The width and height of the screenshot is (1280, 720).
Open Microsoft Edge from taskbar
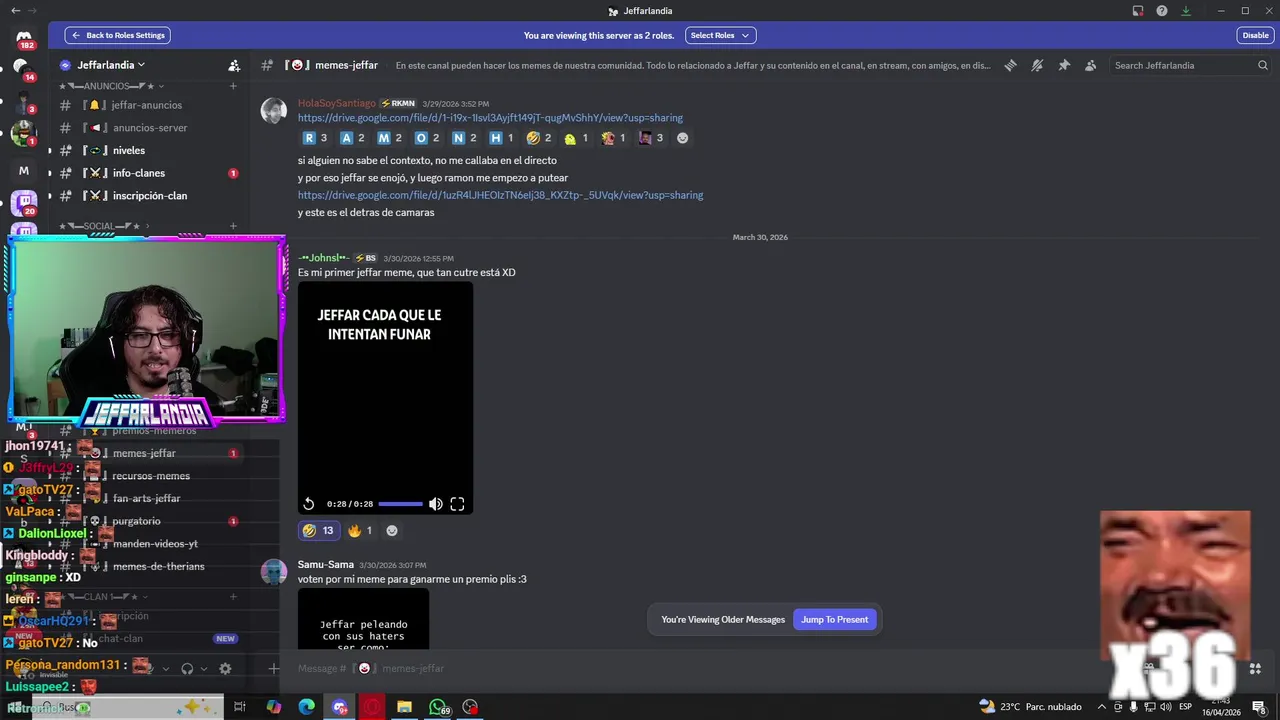coord(307,707)
